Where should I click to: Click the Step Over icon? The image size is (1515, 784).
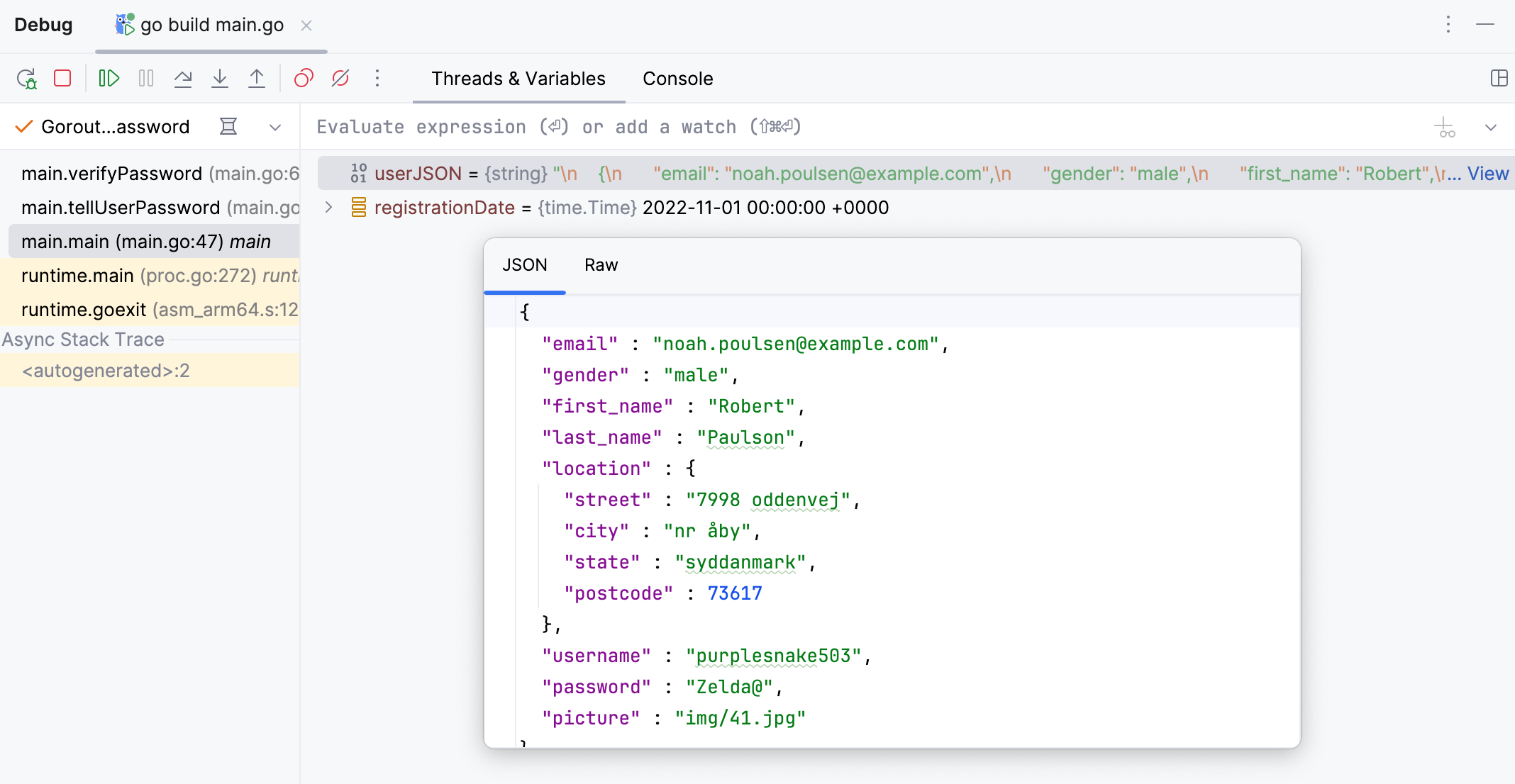coord(183,78)
